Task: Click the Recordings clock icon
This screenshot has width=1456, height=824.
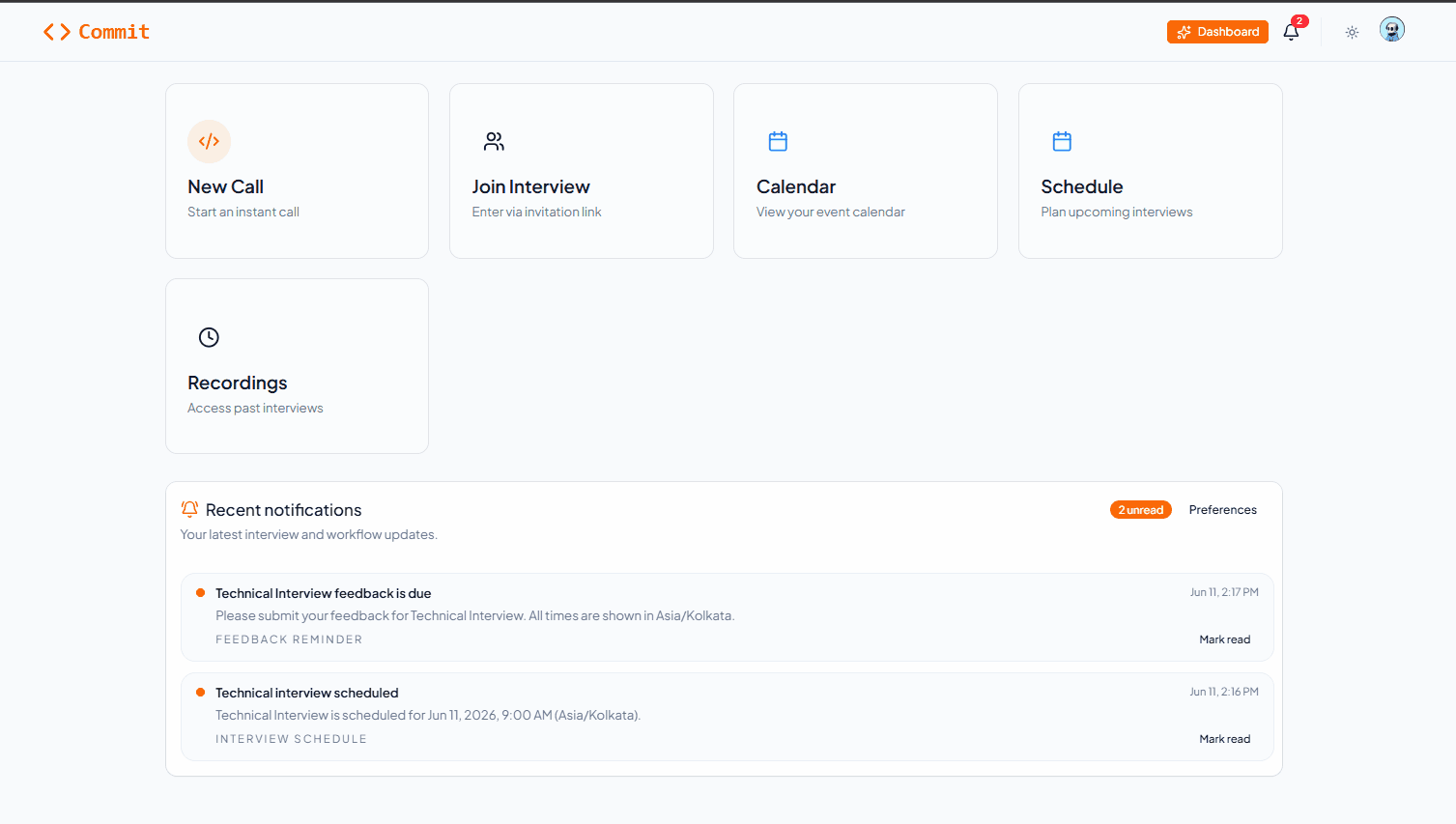Action: [x=209, y=337]
